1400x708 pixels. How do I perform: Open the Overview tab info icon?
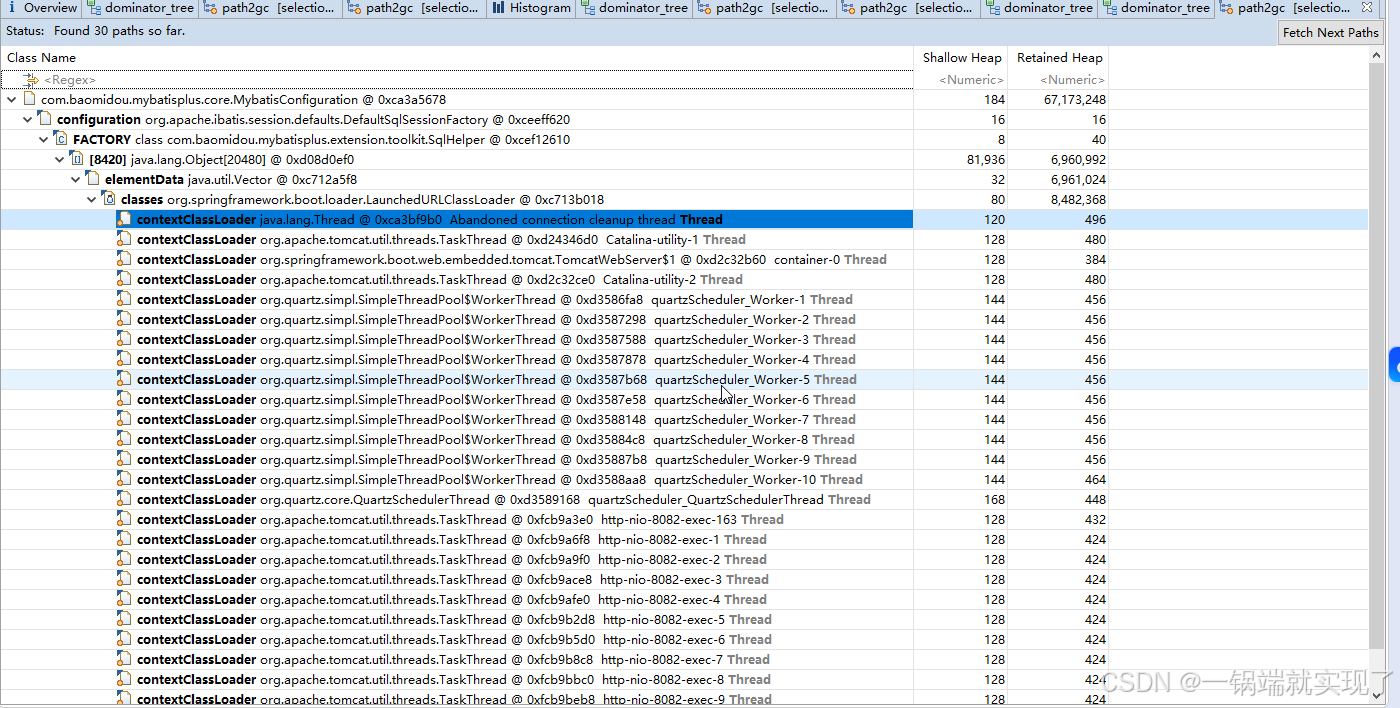click(10, 8)
